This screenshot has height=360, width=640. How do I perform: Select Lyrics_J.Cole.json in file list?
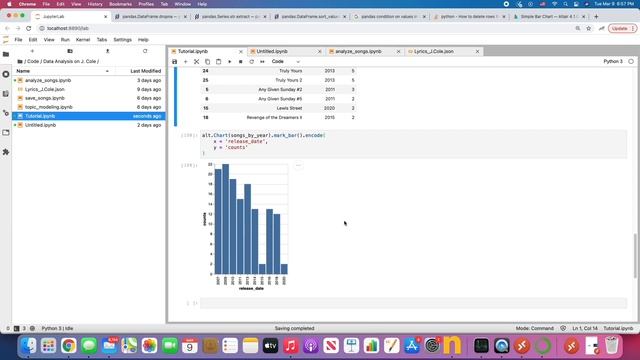[89, 89]
